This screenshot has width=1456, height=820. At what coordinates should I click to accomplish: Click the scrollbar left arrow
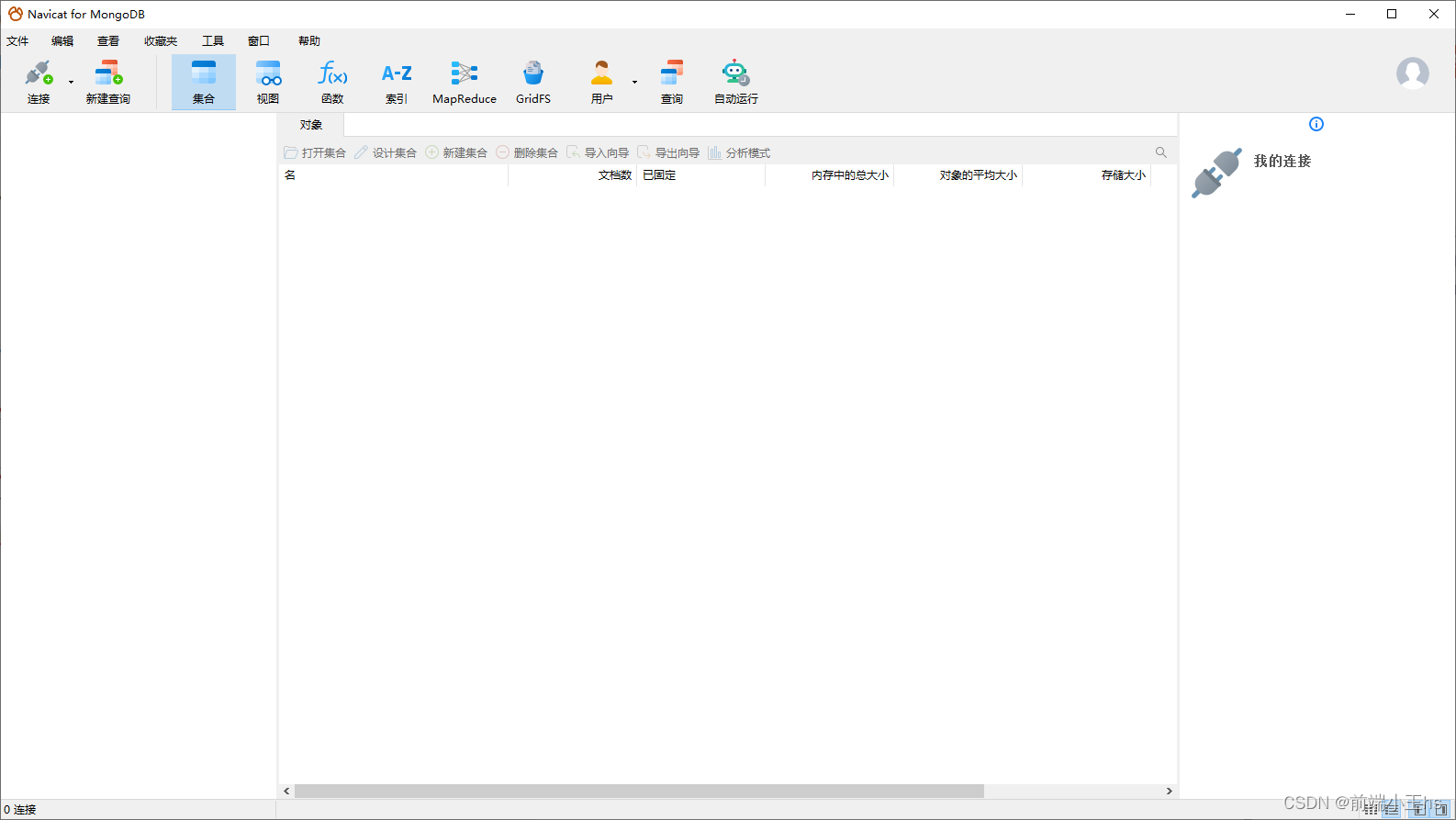286,791
